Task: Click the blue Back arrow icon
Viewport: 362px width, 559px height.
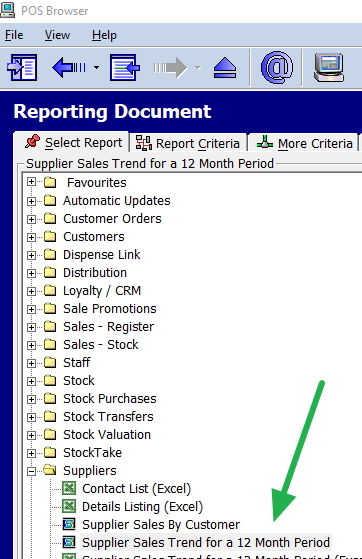Action: pyautogui.click(x=69, y=67)
